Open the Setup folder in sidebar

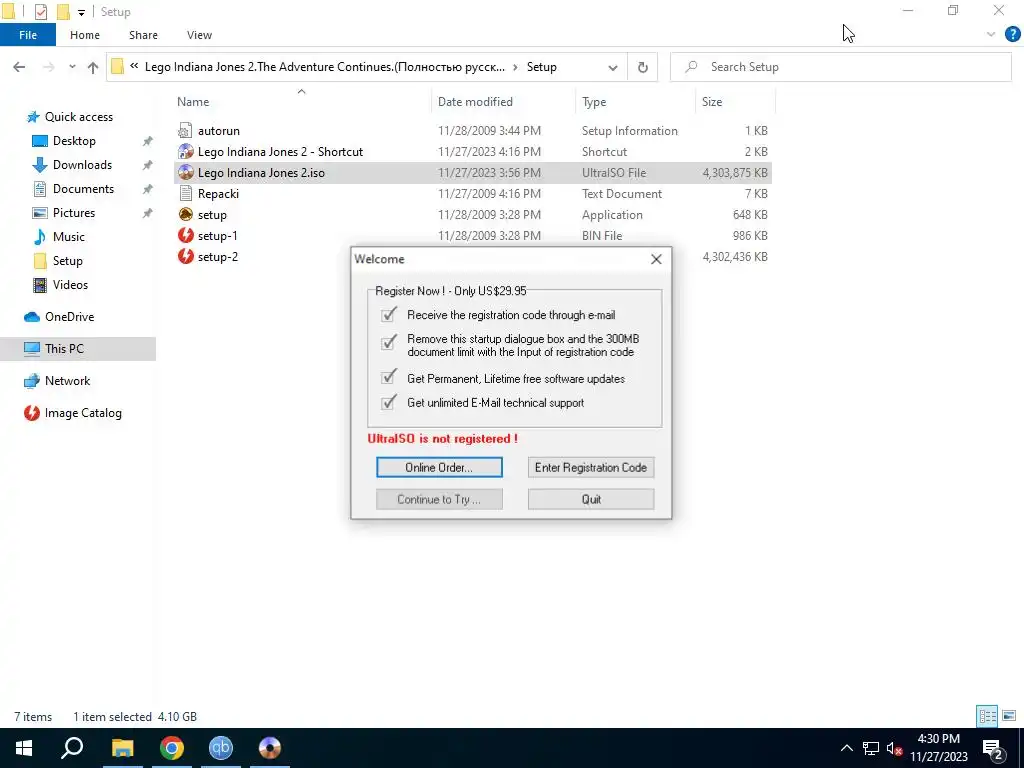tap(67, 261)
